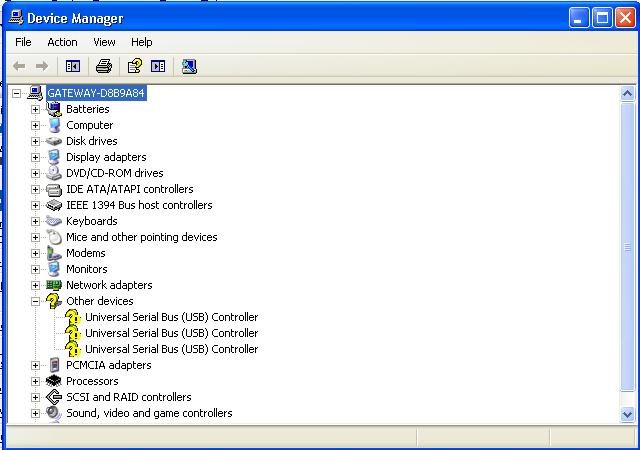Collapse the Other devices node

pyautogui.click(x=36, y=301)
